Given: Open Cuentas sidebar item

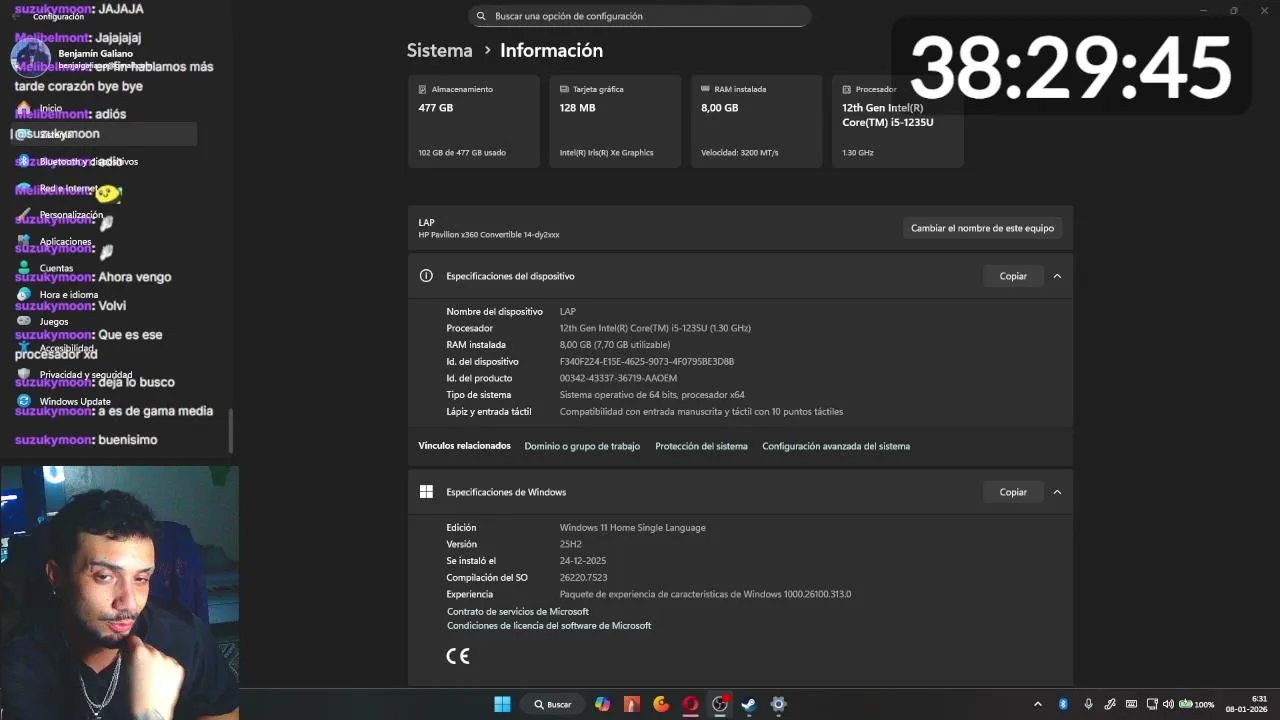Looking at the screenshot, I should pyautogui.click(x=105, y=268).
